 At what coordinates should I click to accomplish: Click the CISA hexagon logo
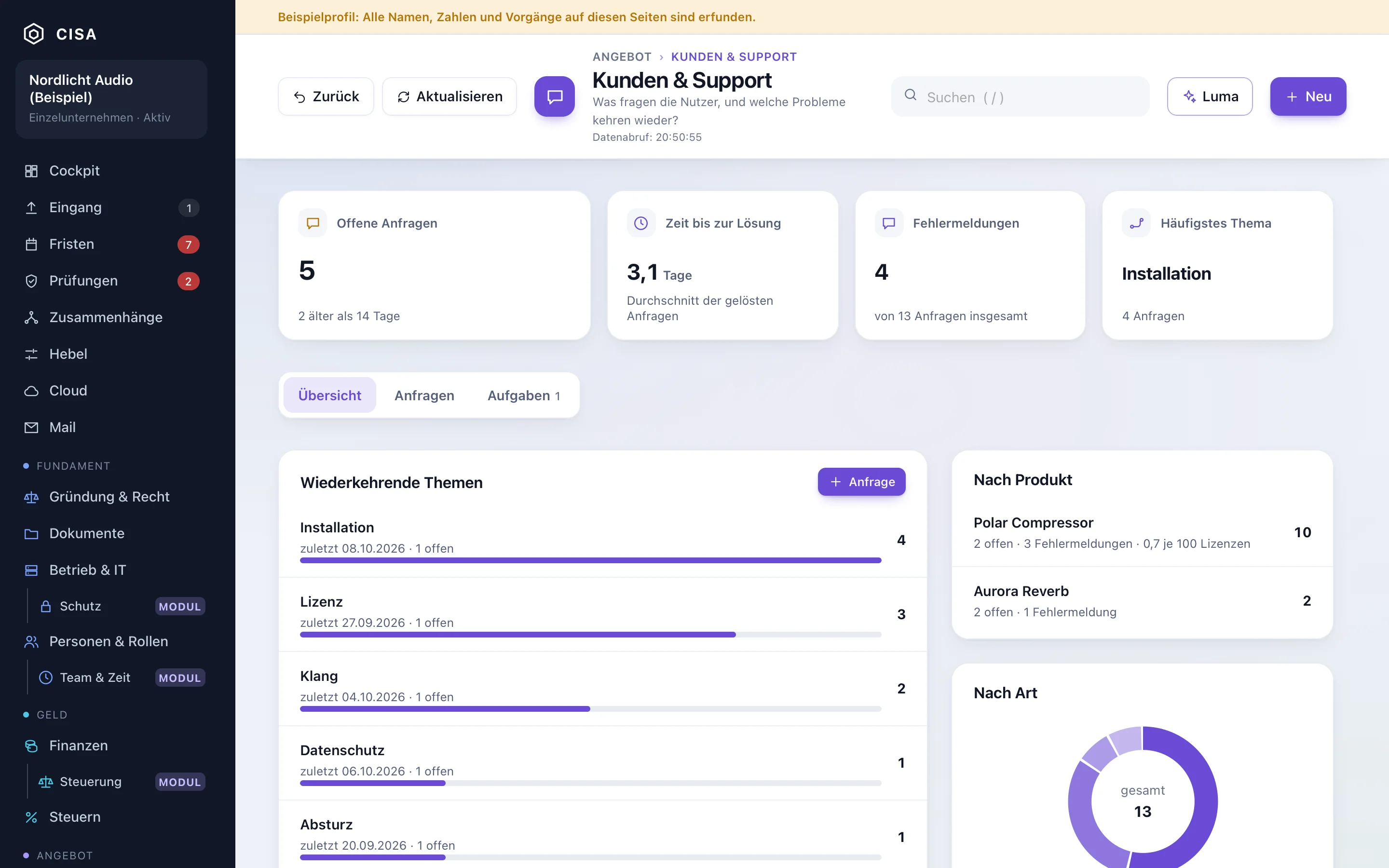pyautogui.click(x=34, y=34)
